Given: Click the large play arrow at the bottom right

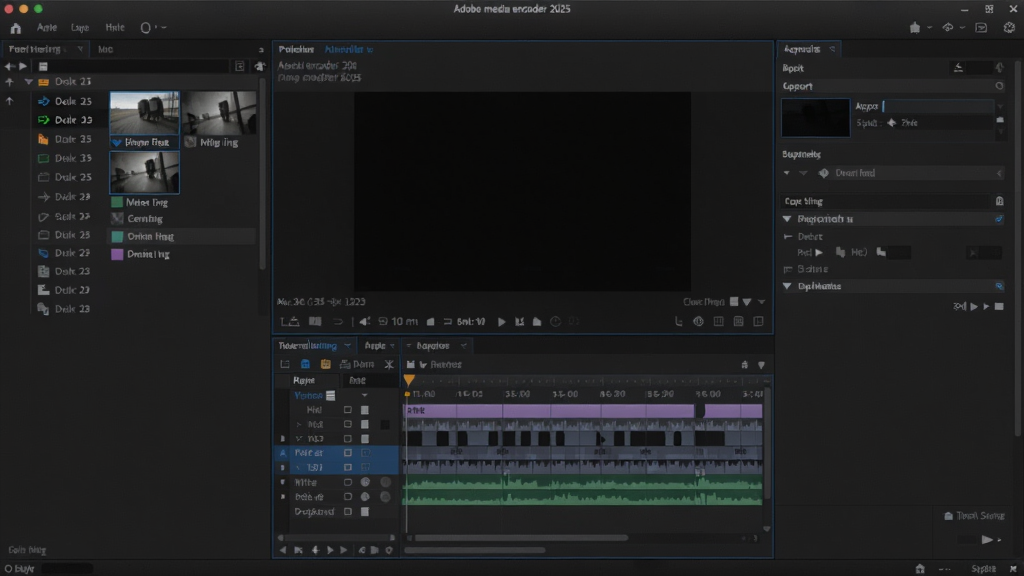Looking at the screenshot, I should click(x=987, y=539).
